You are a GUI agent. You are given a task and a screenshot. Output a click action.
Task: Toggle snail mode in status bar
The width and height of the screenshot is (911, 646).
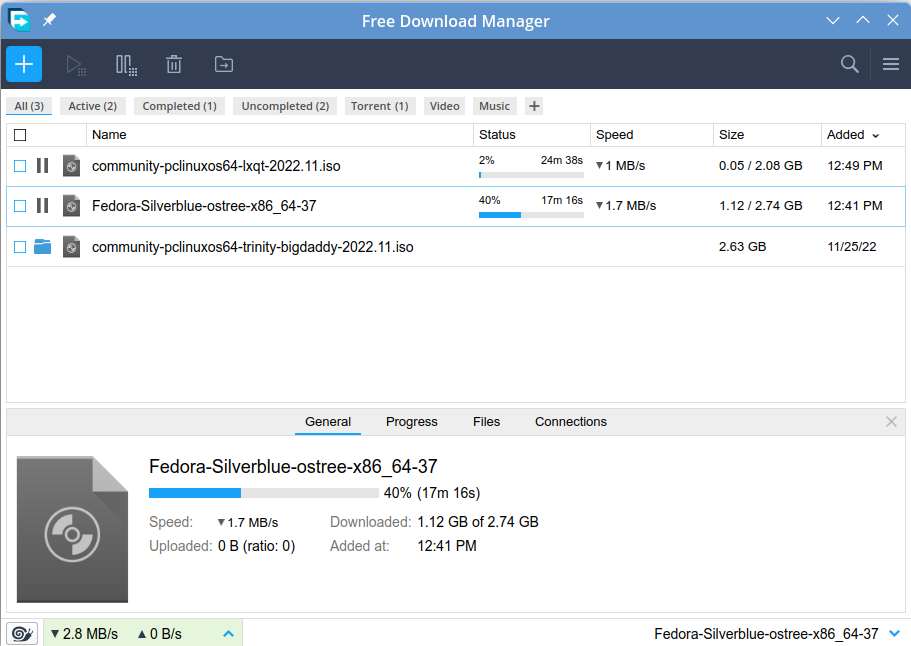(x=22, y=633)
